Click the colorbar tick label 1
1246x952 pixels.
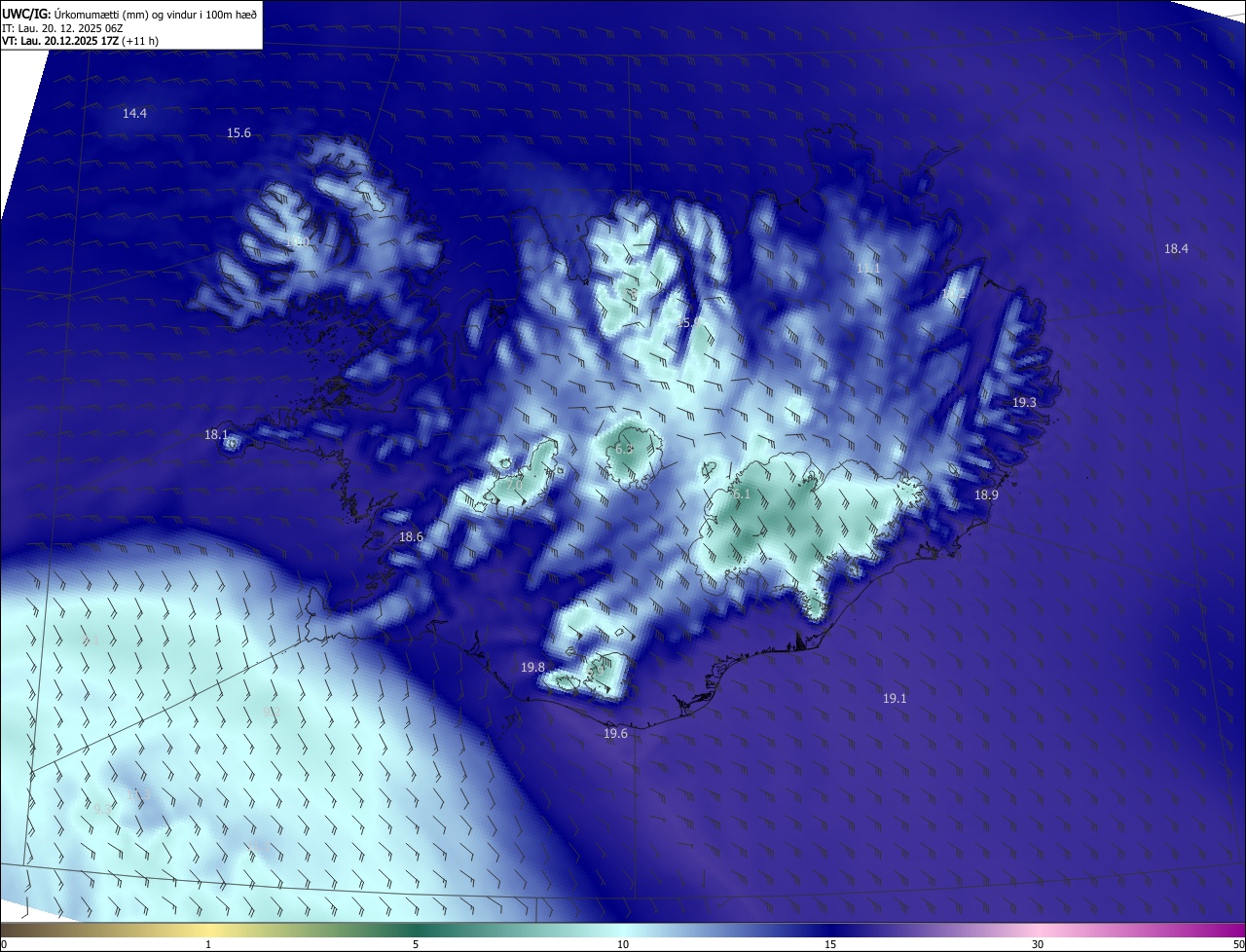pyautogui.click(x=208, y=945)
